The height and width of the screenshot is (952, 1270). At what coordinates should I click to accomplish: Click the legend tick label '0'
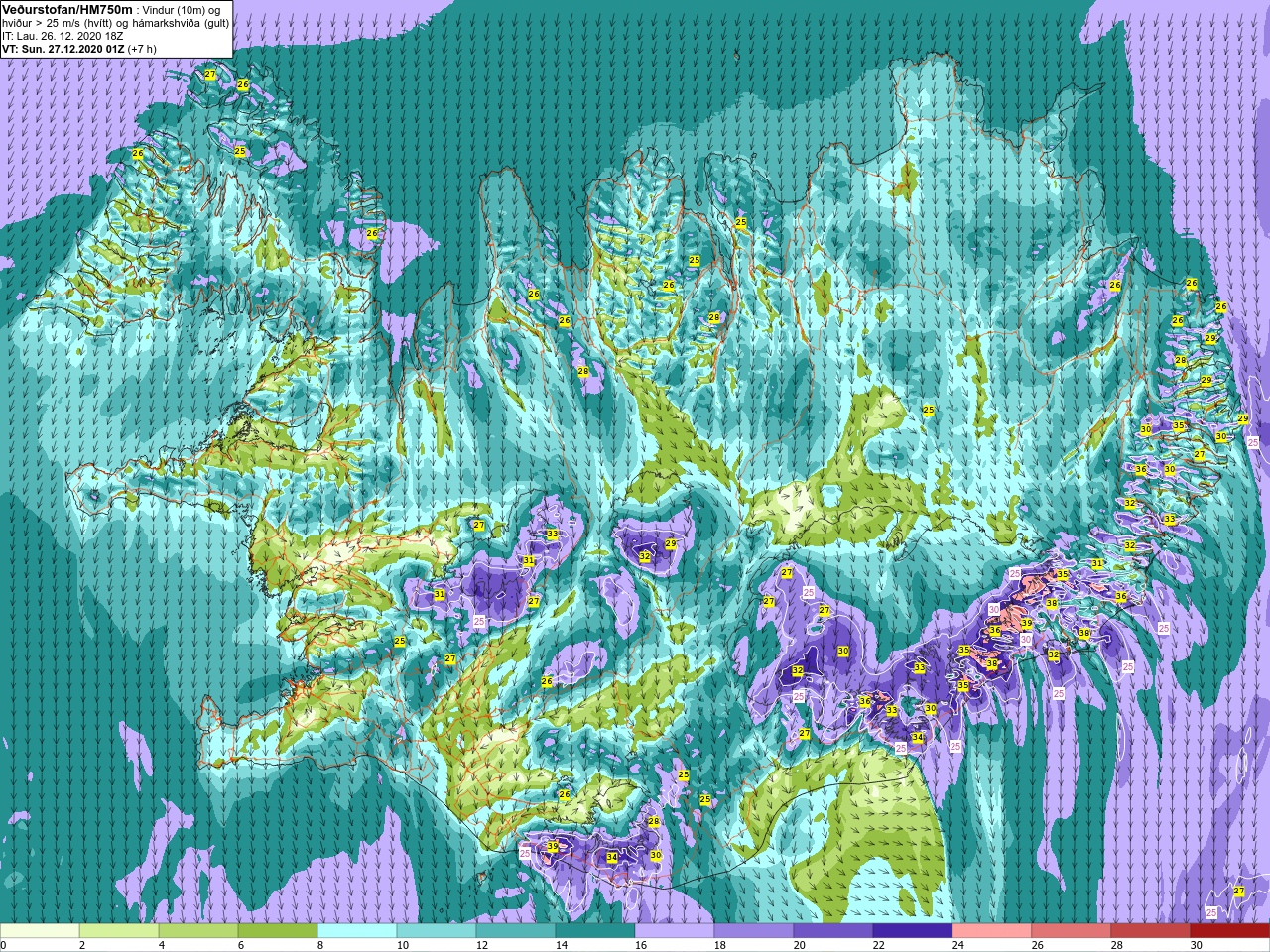(x=4, y=945)
